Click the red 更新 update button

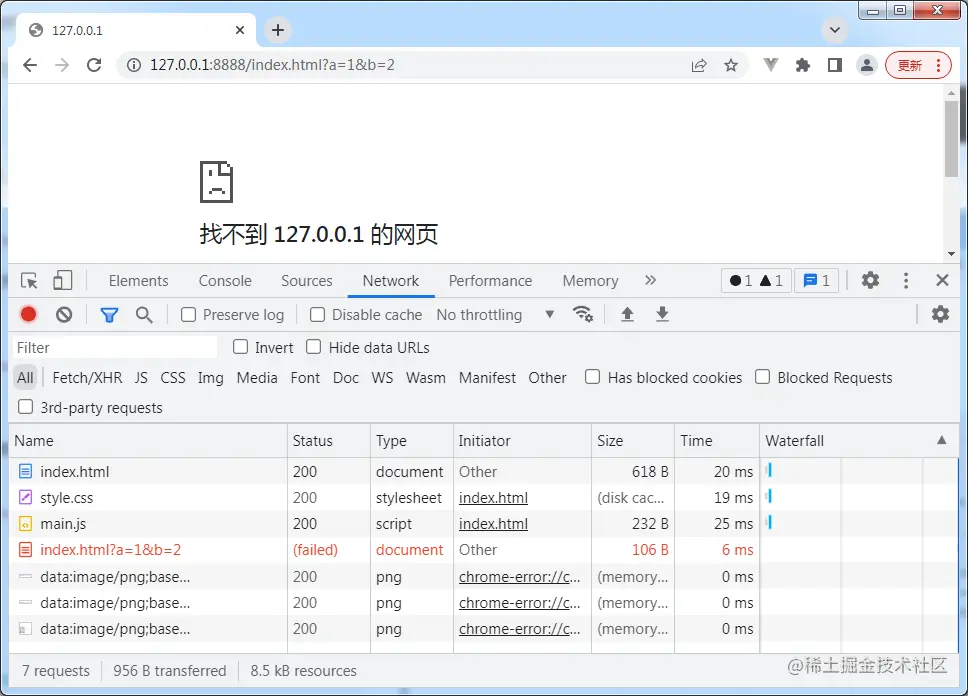coord(918,65)
